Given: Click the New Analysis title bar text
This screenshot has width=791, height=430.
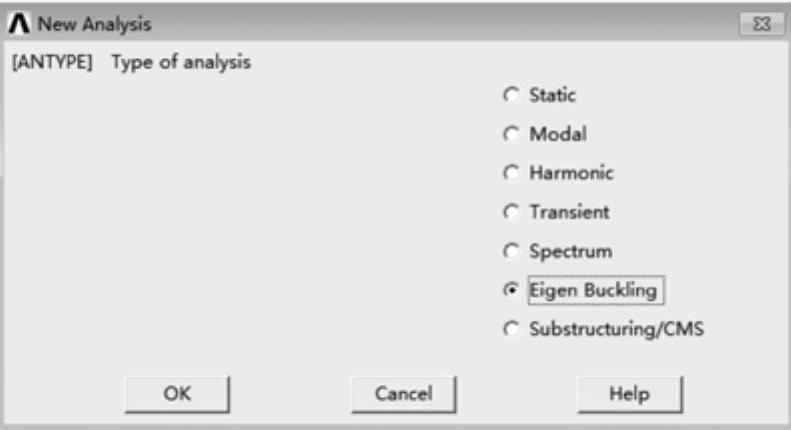Looking at the screenshot, I should click(x=95, y=23).
